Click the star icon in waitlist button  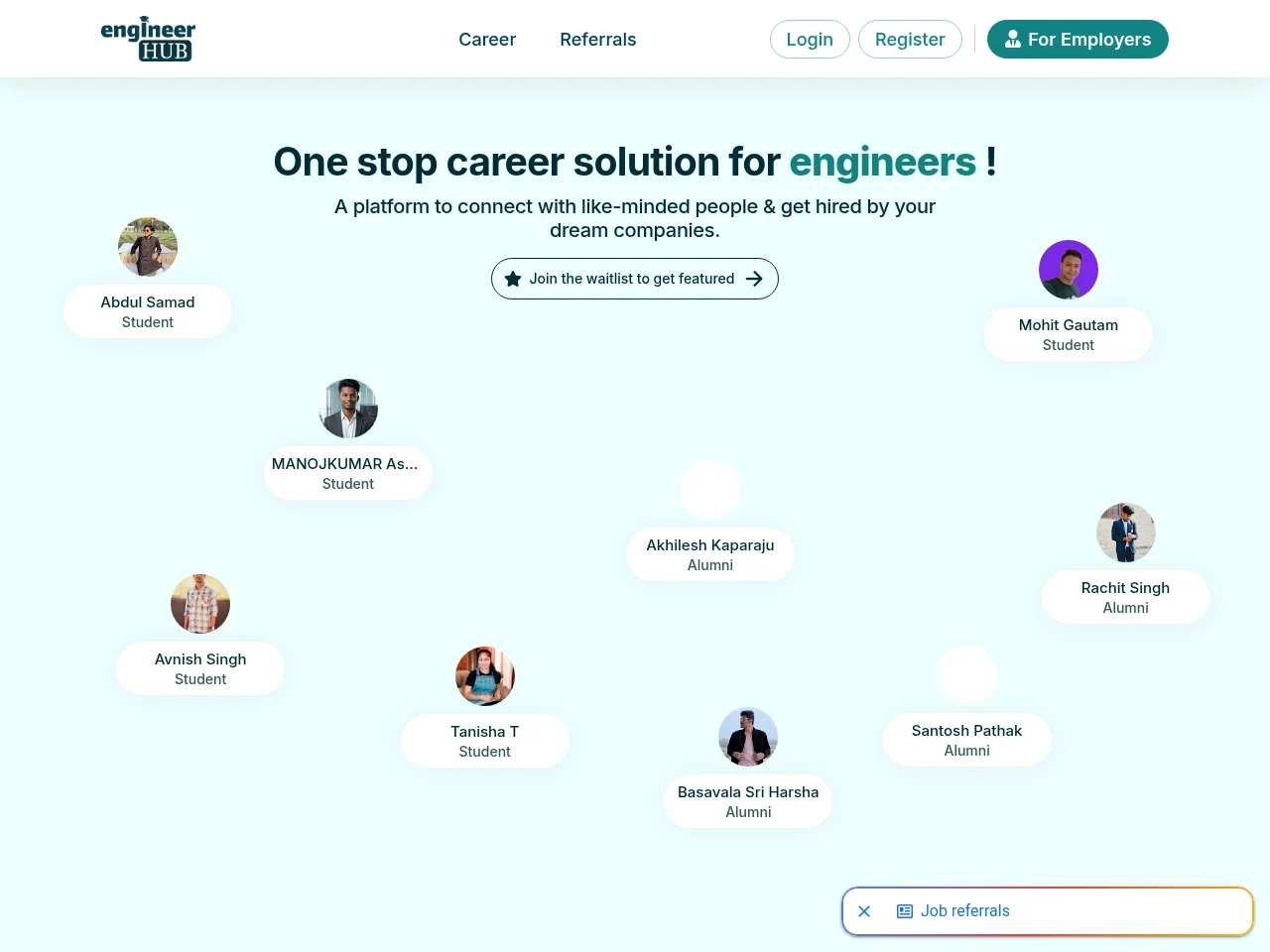click(513, 279)
